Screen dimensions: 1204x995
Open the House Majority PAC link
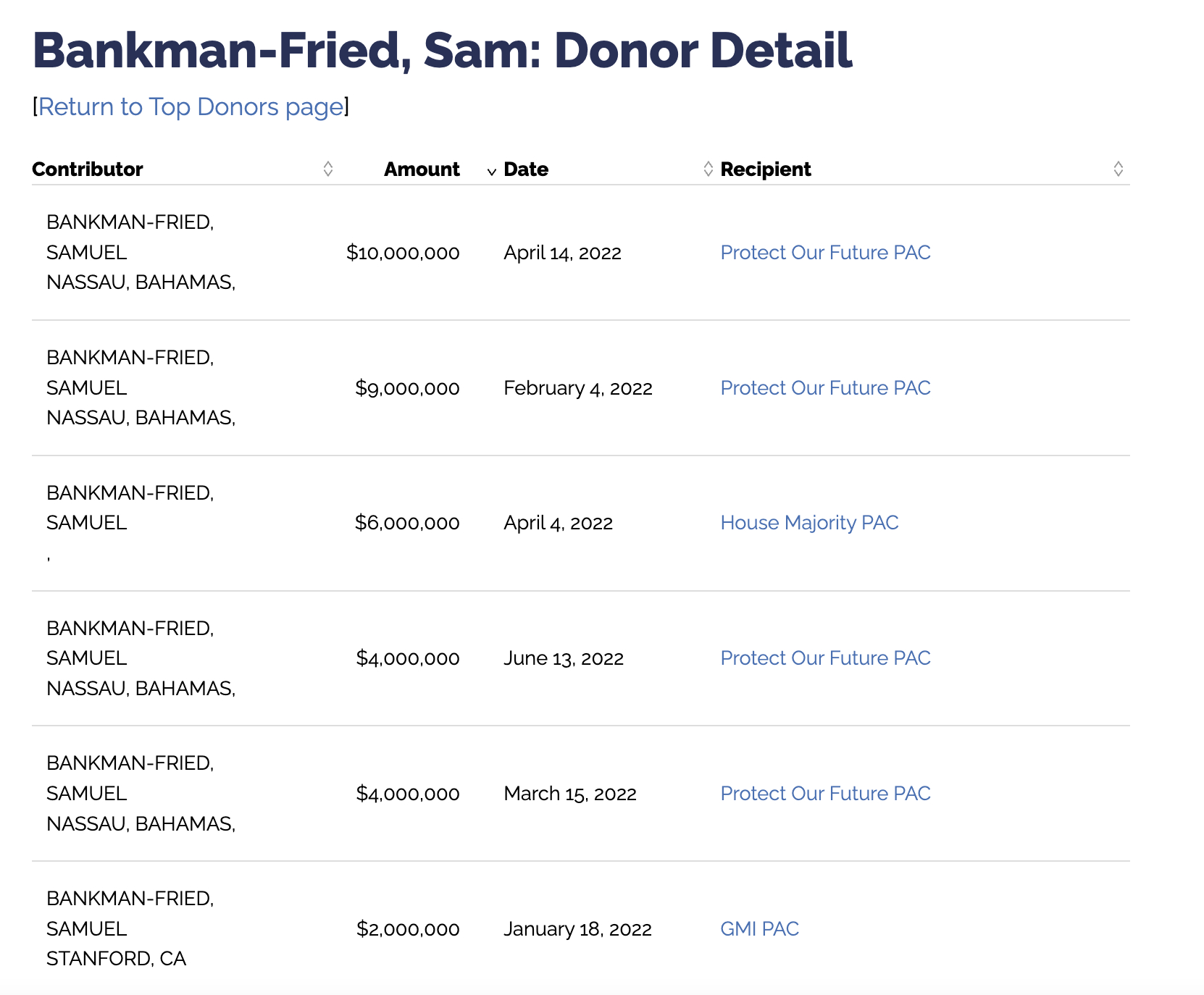point(809,523)
